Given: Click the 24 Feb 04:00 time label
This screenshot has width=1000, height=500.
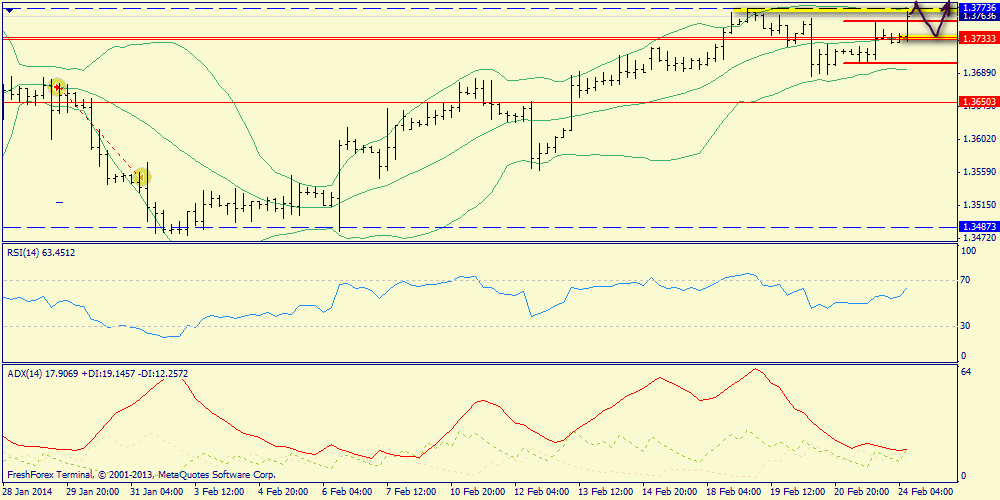Looking at the screenshot, I should 927,492.
